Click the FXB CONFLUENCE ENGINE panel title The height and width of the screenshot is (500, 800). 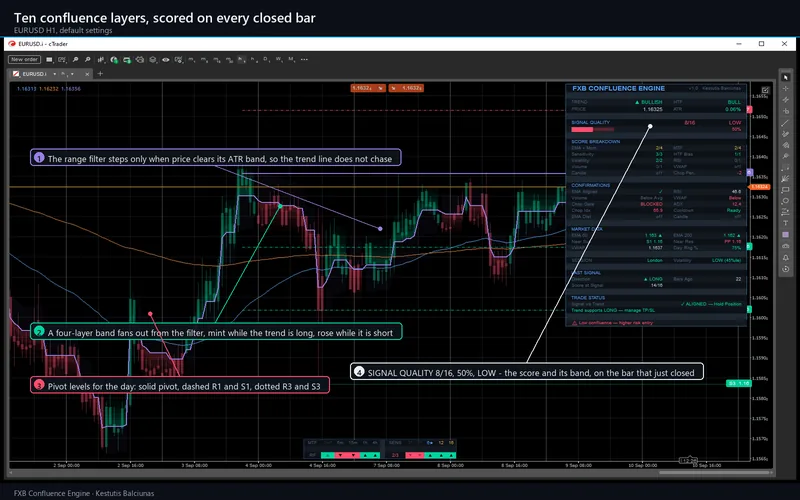coord(618,88)
